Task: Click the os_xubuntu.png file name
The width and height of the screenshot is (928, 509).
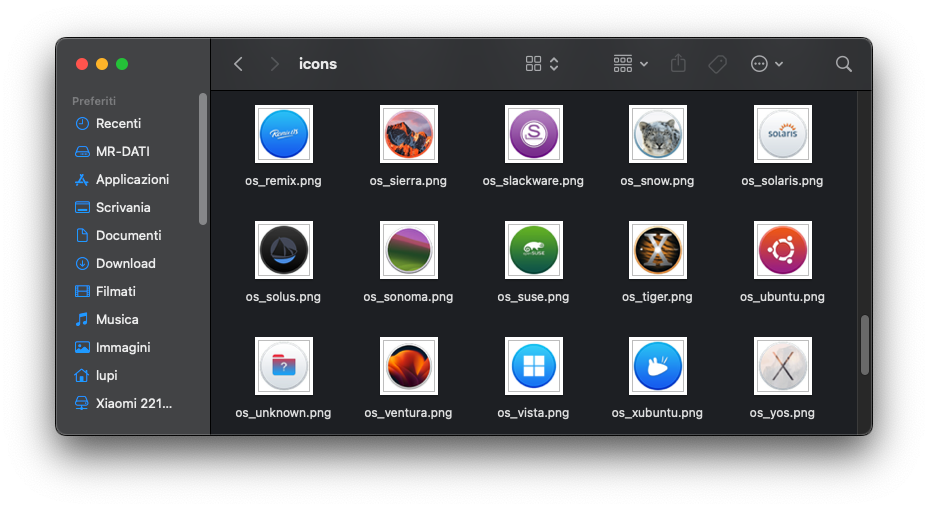Action: click(657, 413)
